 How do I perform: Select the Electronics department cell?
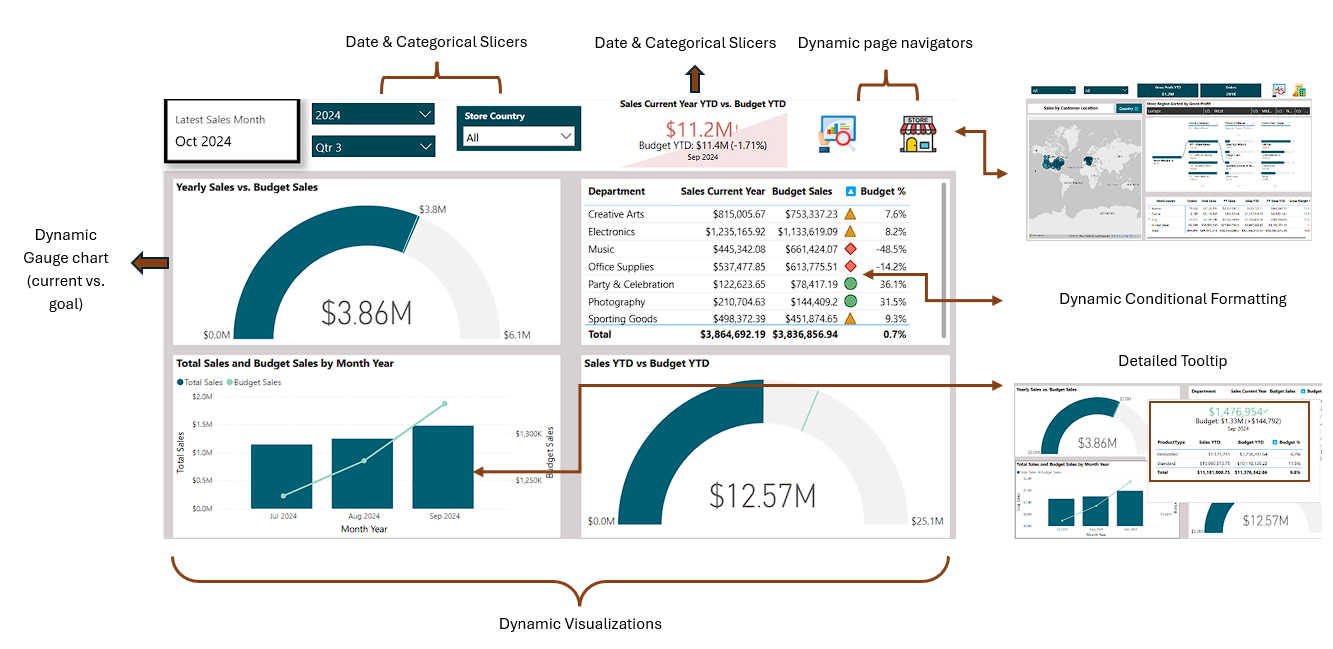tap(611, 231)
